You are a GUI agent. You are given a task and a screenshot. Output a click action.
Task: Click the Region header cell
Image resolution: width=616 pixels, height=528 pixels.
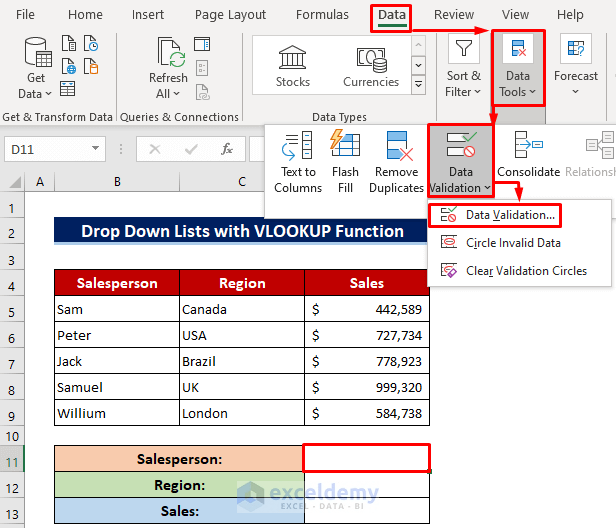tap(242, 283)
